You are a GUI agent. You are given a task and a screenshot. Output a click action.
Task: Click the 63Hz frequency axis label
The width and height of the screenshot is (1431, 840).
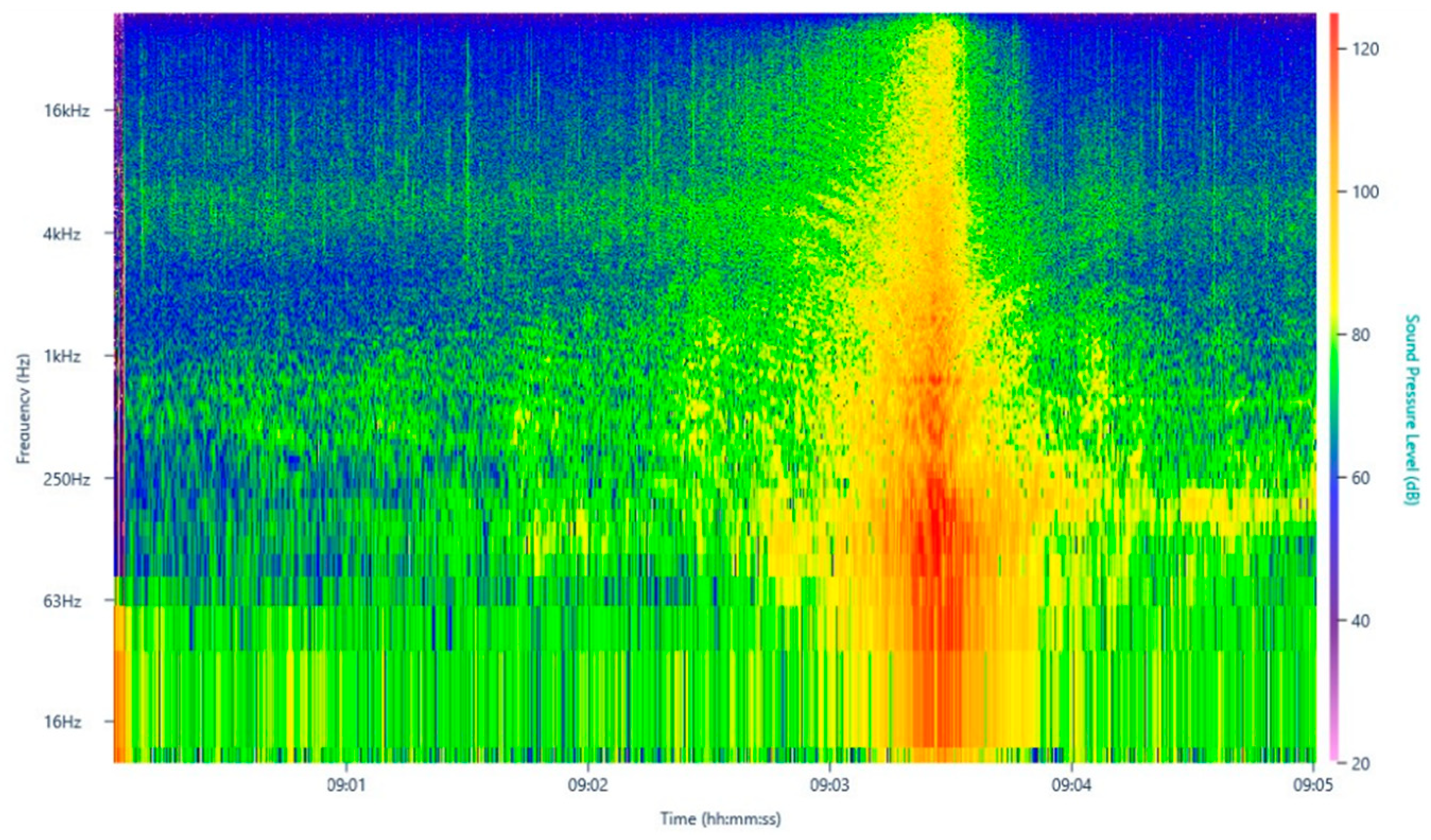[63, 601]
